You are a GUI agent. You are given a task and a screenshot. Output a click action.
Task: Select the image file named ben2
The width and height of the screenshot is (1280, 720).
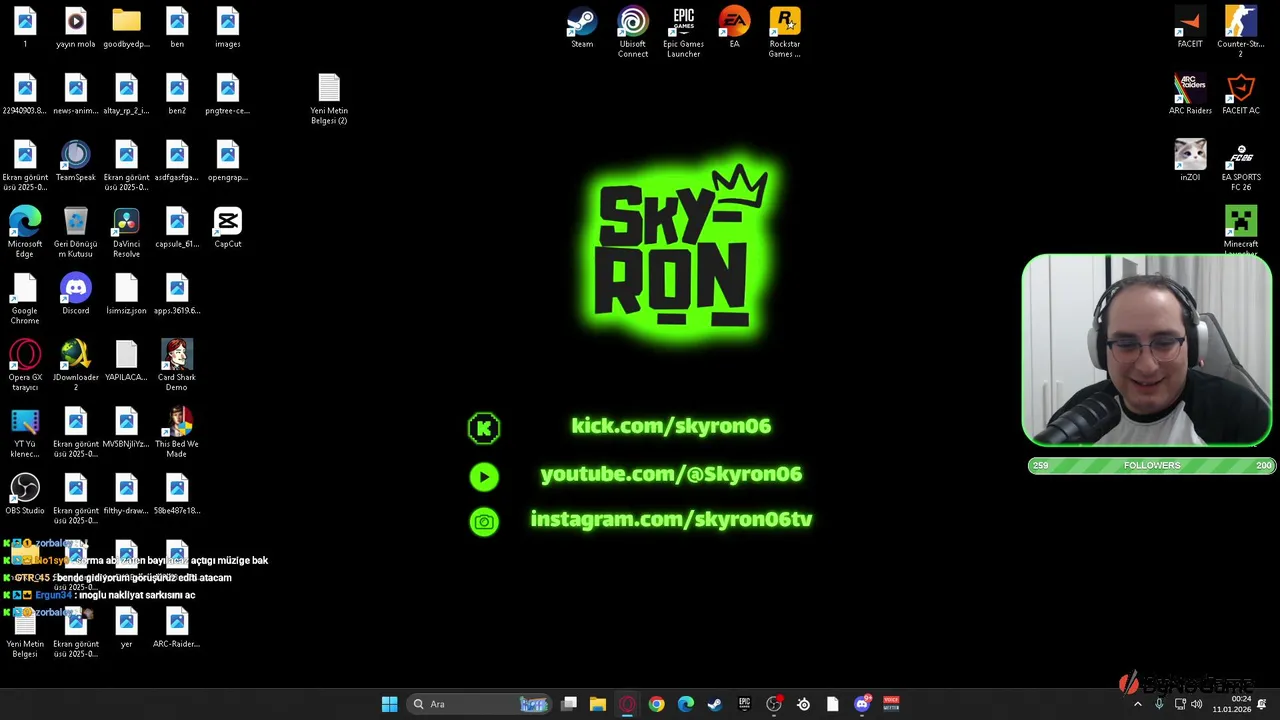177,94
